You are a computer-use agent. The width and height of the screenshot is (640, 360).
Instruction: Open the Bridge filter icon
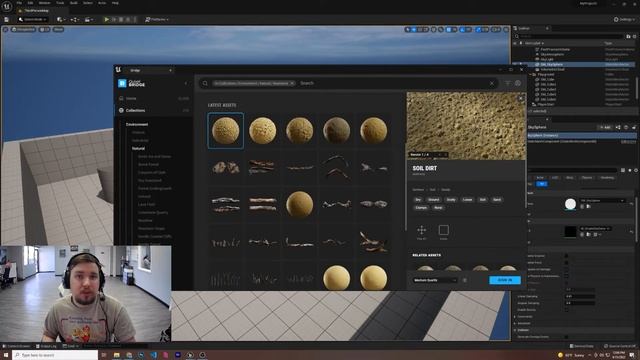tap(508, 83)
